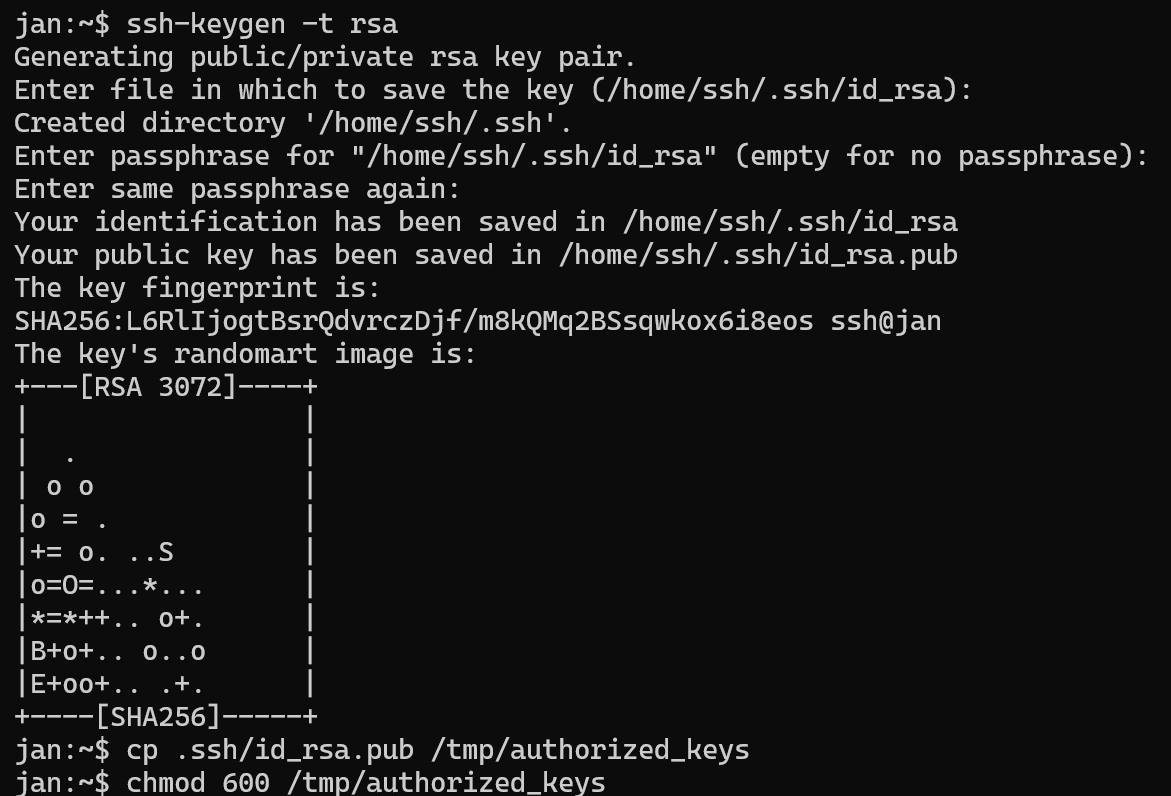
Task: Click the "Enter same passphrase again" prompt
Action: click(237, 189)
